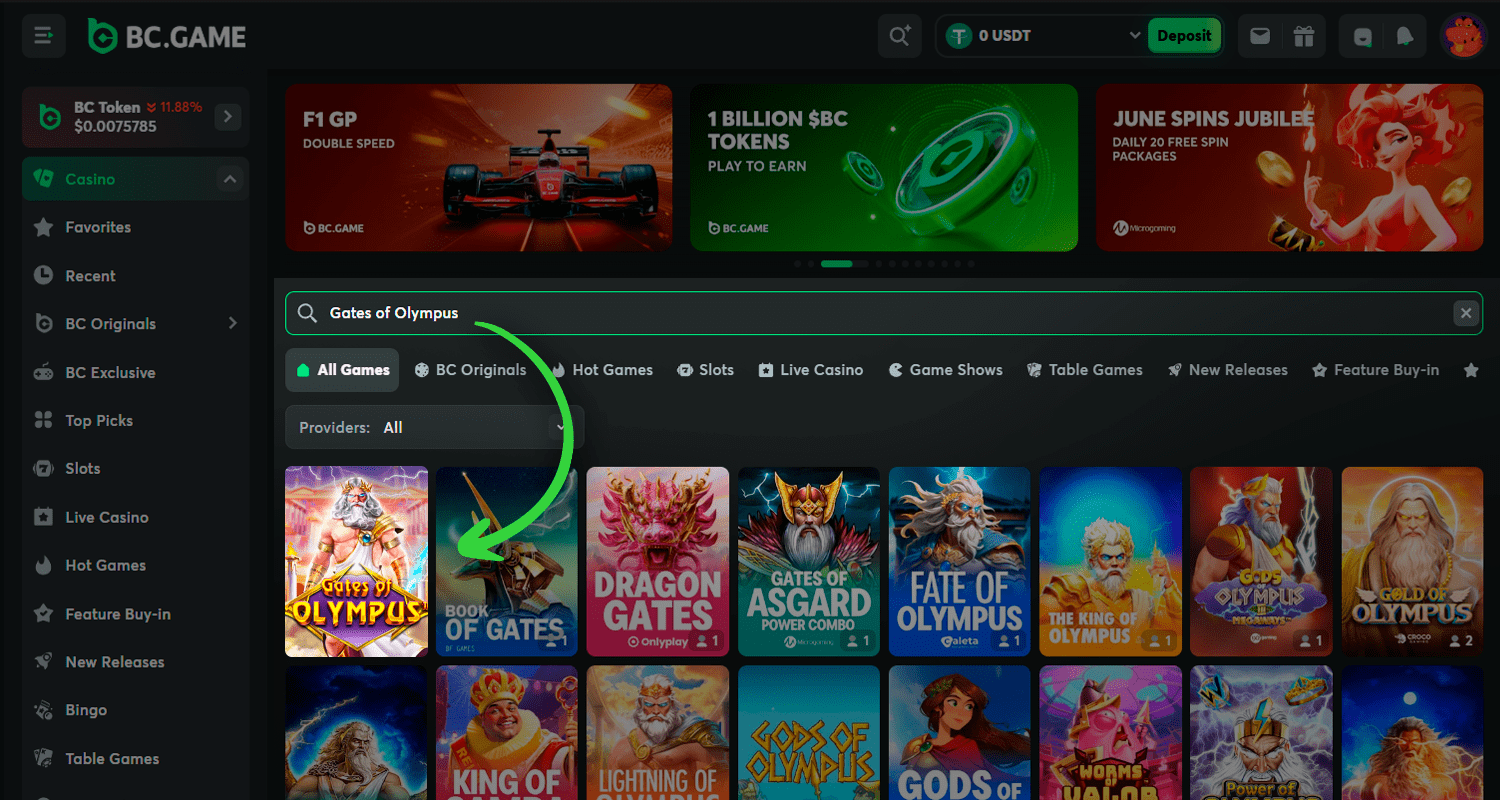The image size is (1500, 800).
Task: Switch to BC Originals tab
Action: [470, 370]
